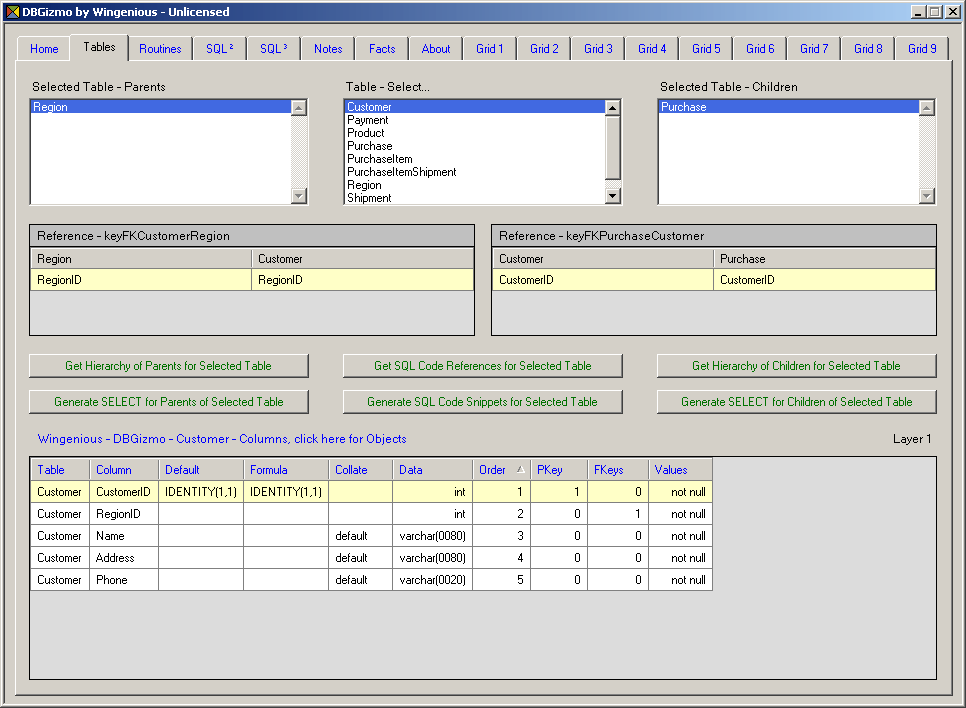Select Purchase in the Children list
The width and height of the screenshot is (966, 708).
tap(684, 107)
